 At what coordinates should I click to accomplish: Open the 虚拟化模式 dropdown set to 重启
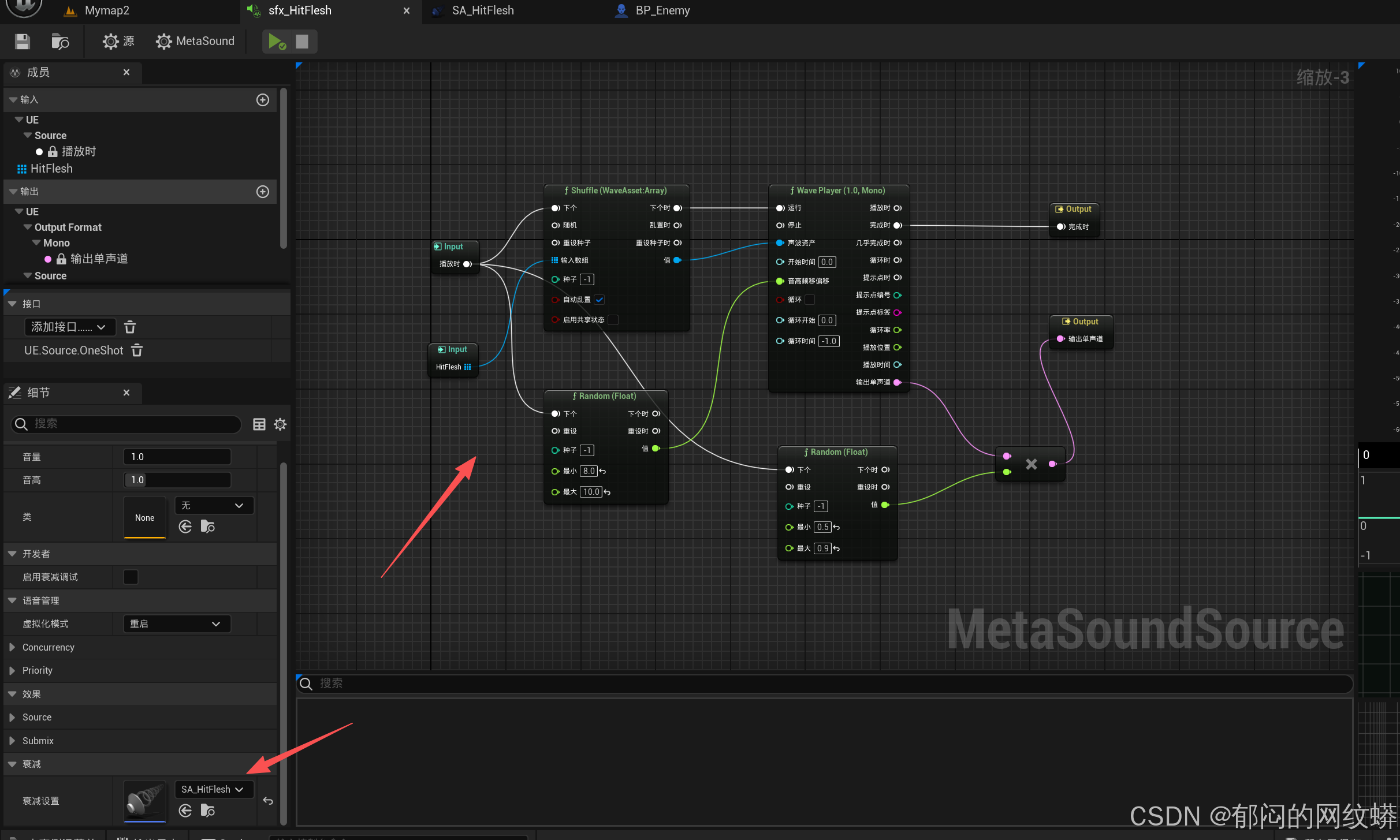point(177,624)
